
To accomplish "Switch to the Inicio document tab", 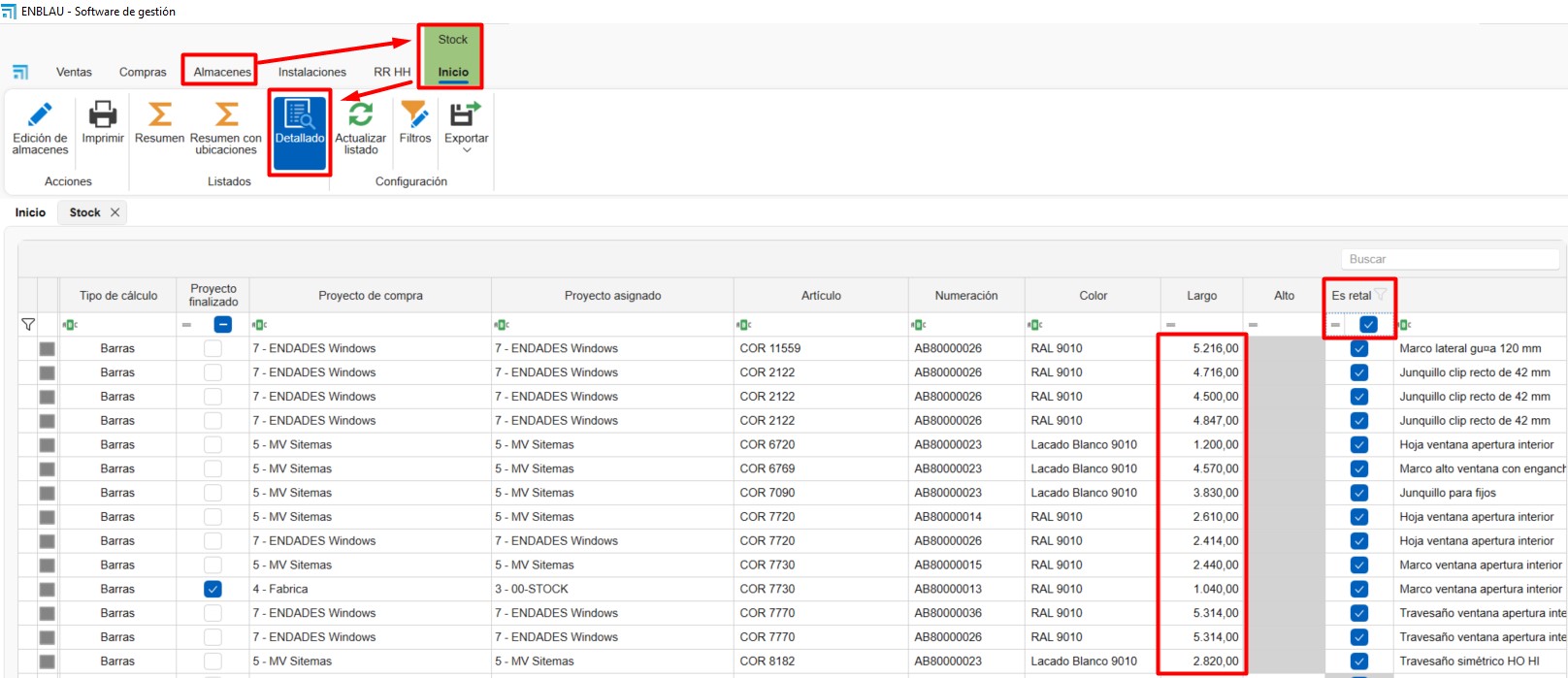I will coord(30,212).
